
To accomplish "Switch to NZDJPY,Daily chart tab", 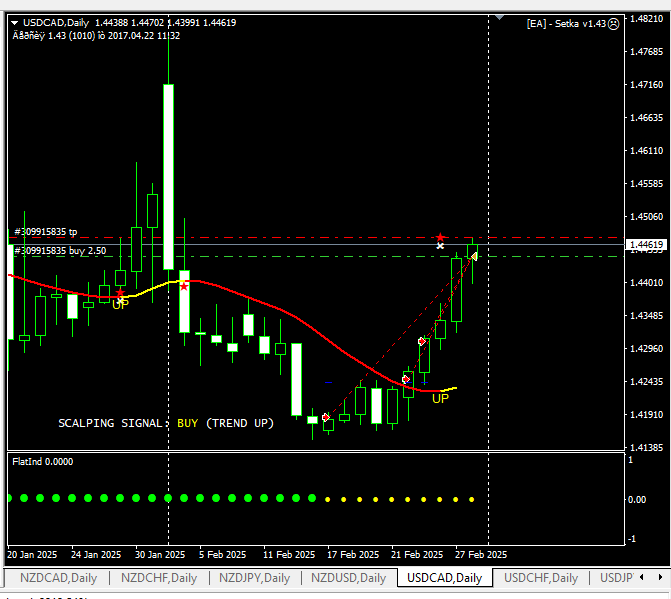I will [255, 578].
